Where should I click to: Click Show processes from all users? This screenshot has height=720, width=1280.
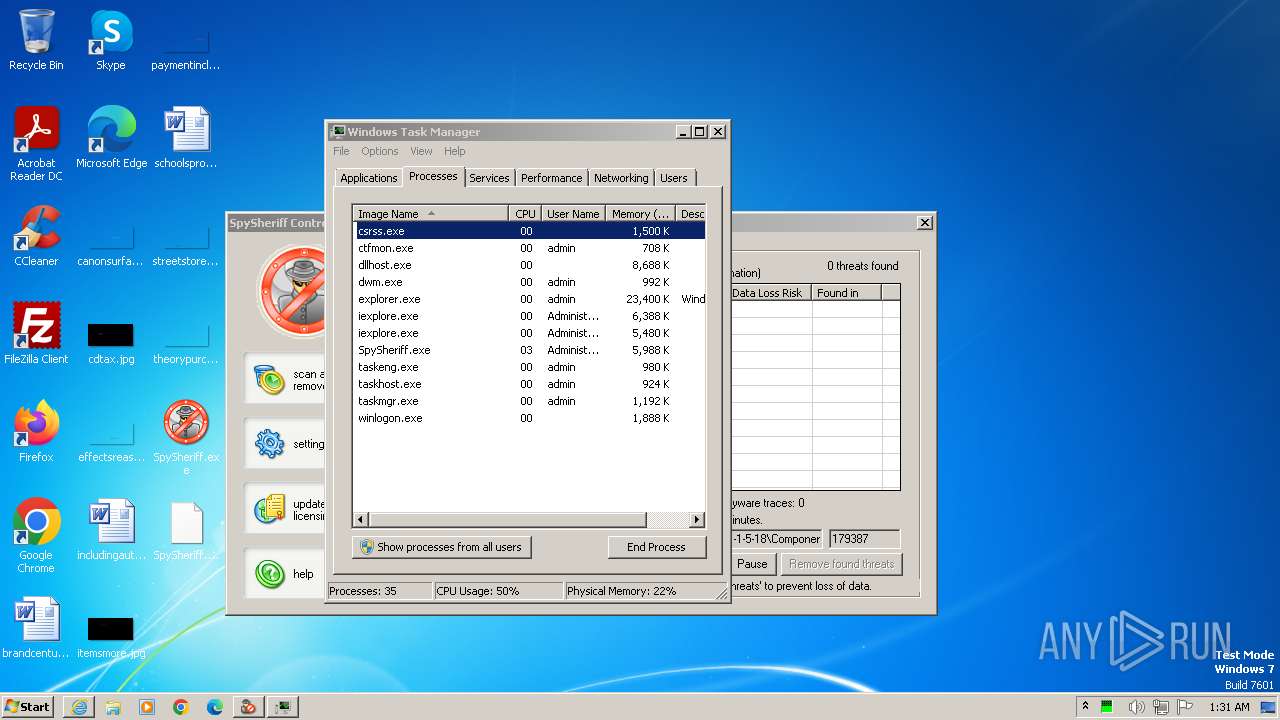pyautogui.click(x=441, y=547)
